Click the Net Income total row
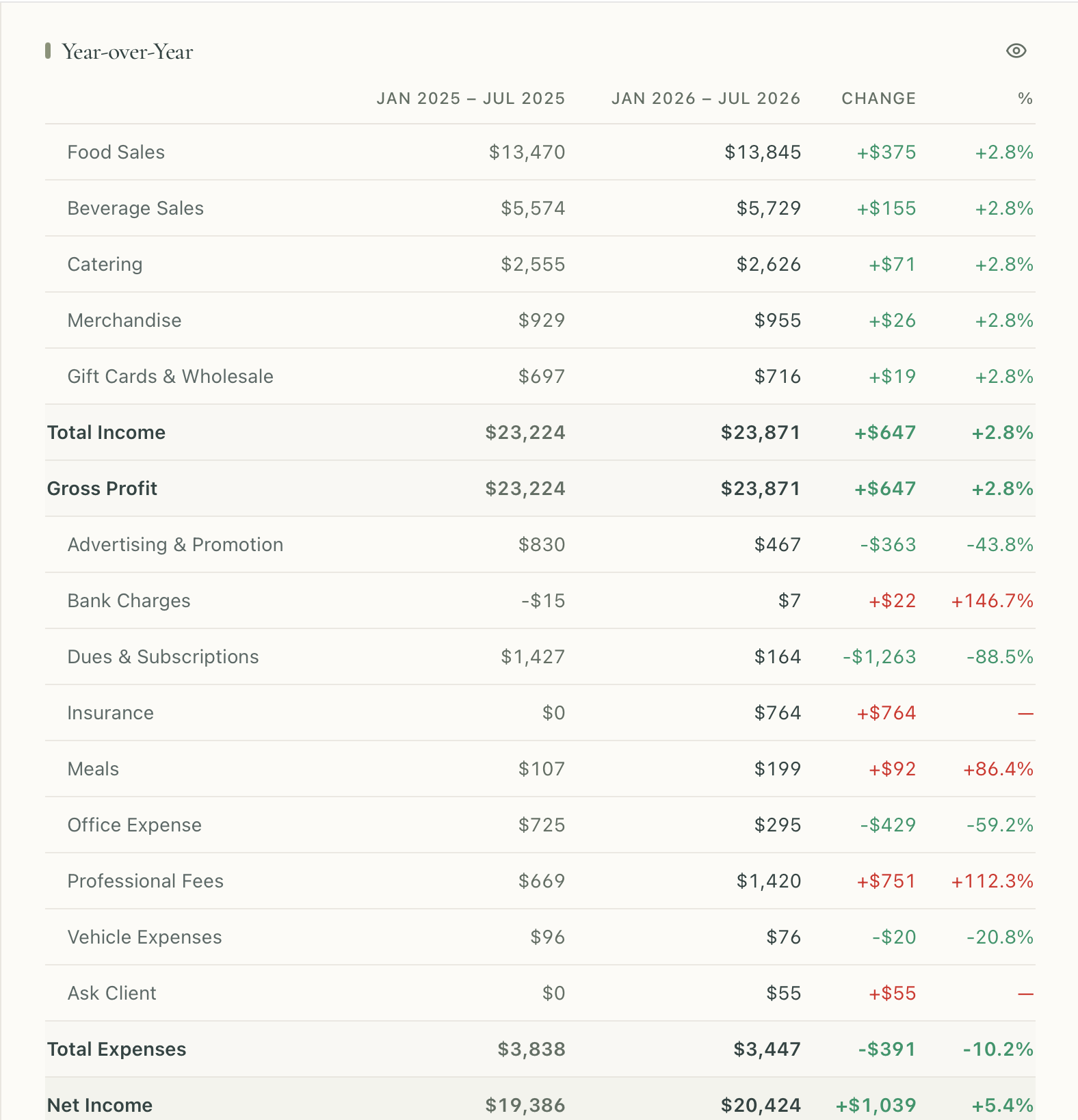This screenshot has height=1120, width=1078. [540, 1099]
